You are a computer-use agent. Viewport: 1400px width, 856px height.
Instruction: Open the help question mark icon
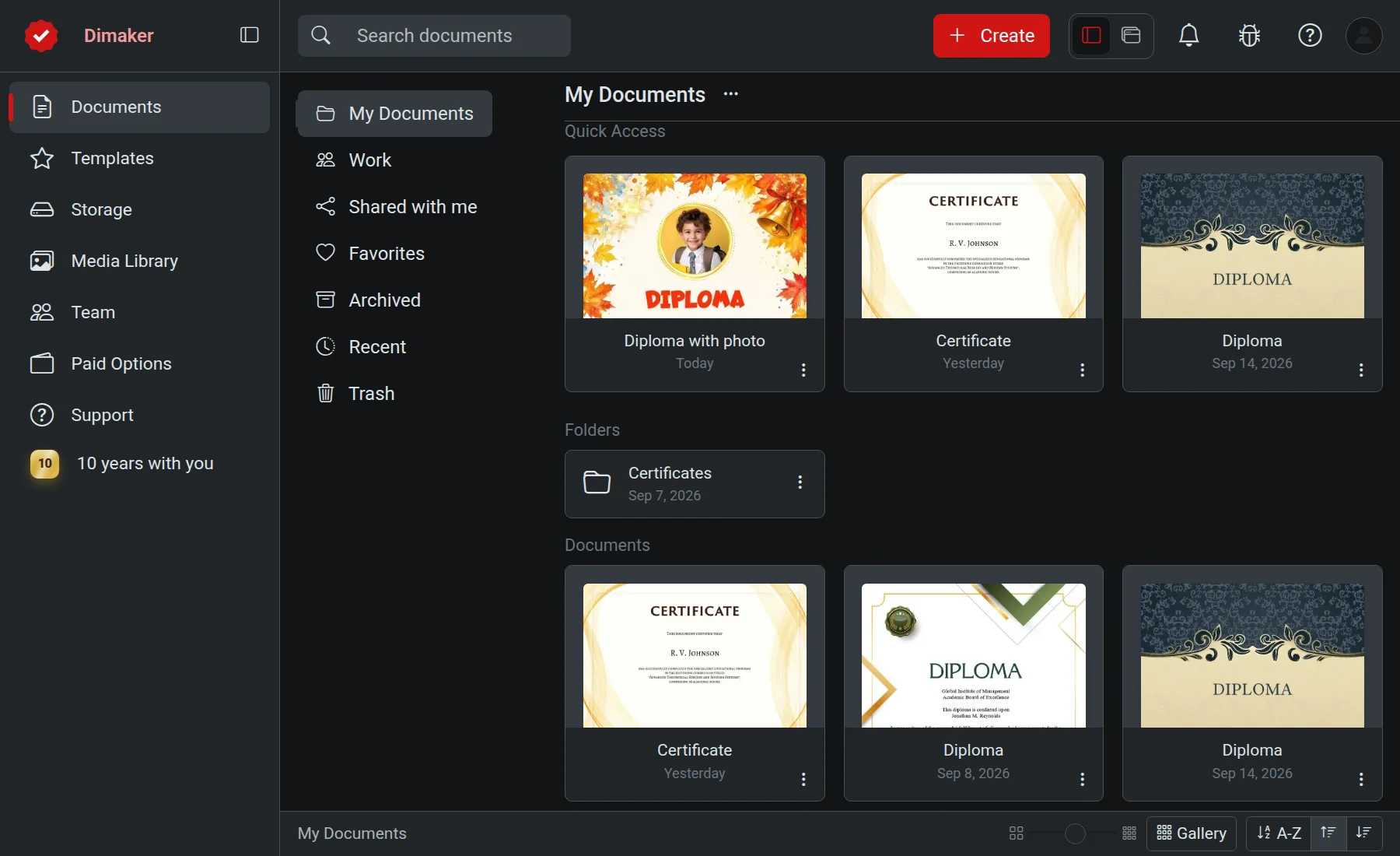pos(1310,35)
